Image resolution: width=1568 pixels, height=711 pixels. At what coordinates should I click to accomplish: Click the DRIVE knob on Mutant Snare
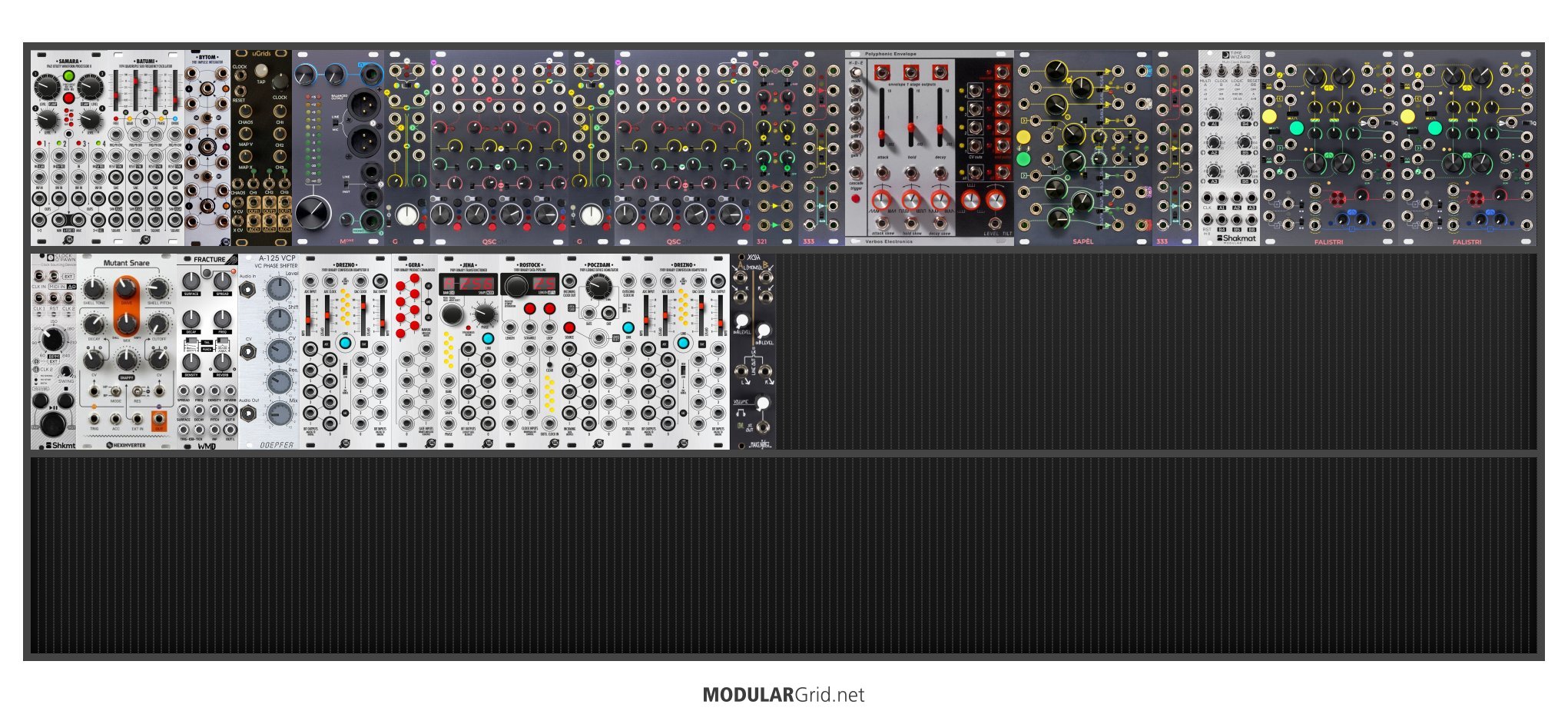126,288
